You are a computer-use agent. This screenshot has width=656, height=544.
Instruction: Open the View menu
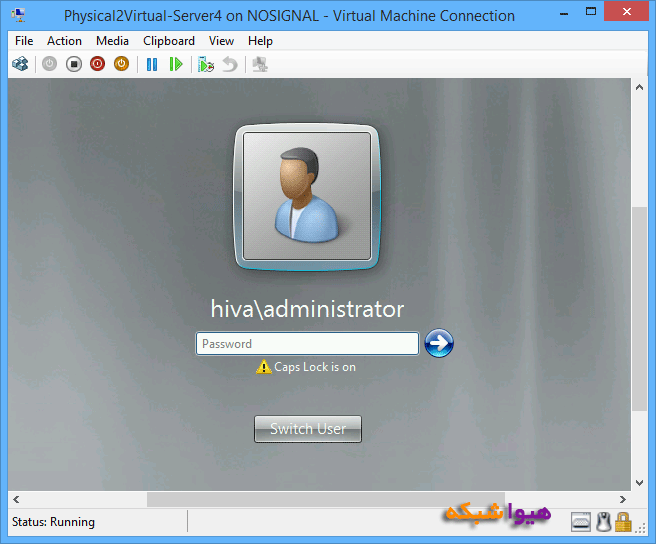click(x=221, y=41)
